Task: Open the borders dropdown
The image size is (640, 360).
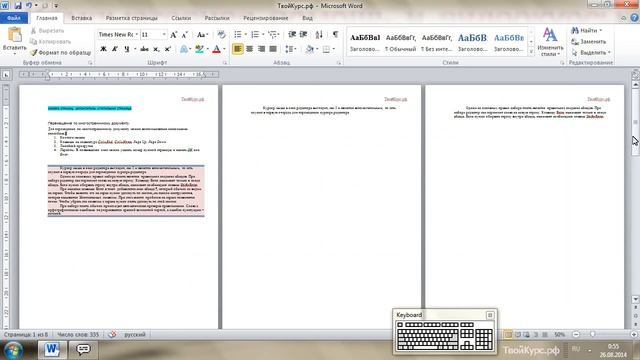Action: tap(333, 49)
